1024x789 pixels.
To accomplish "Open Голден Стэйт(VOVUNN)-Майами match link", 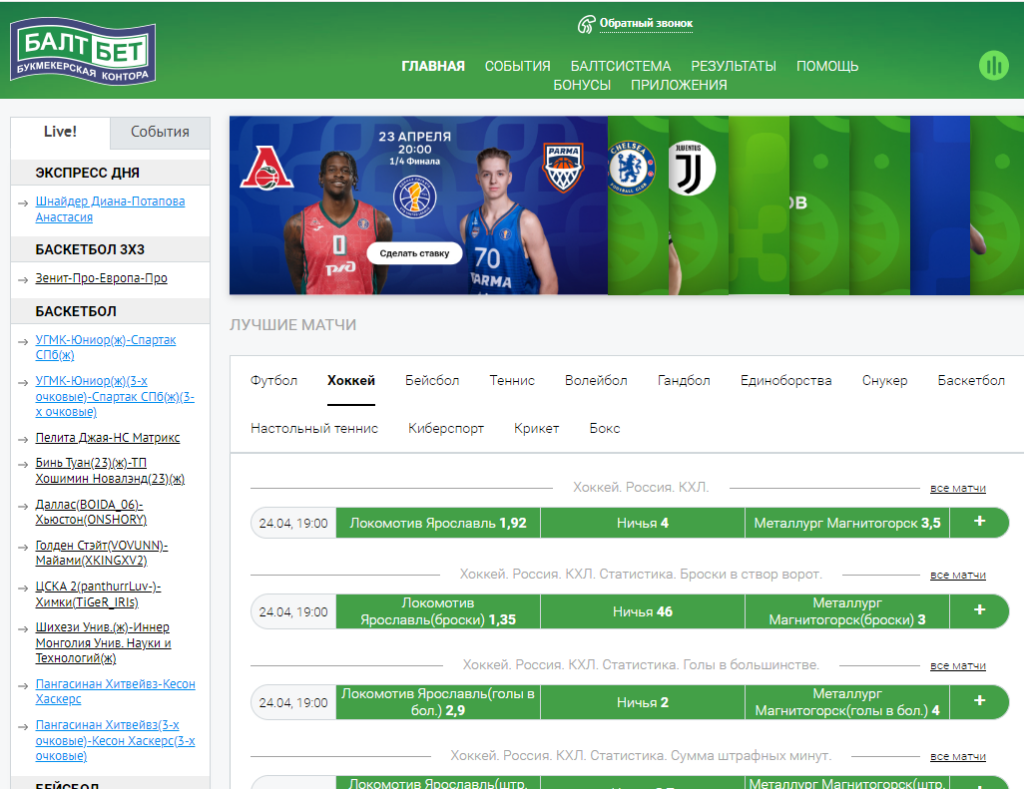I will coord(101,553).
